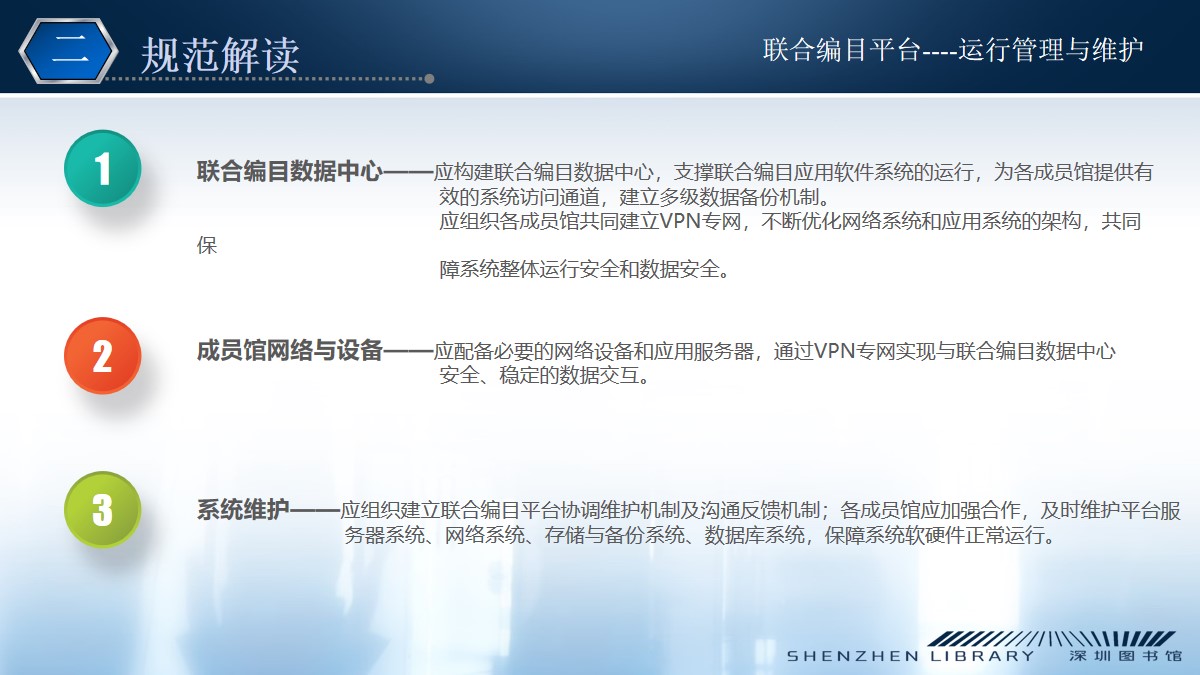Image resolution: width=1200 pixels, height=675 pixels.
Task: Click the isolated character 保
Action: [x=207, y=246]
